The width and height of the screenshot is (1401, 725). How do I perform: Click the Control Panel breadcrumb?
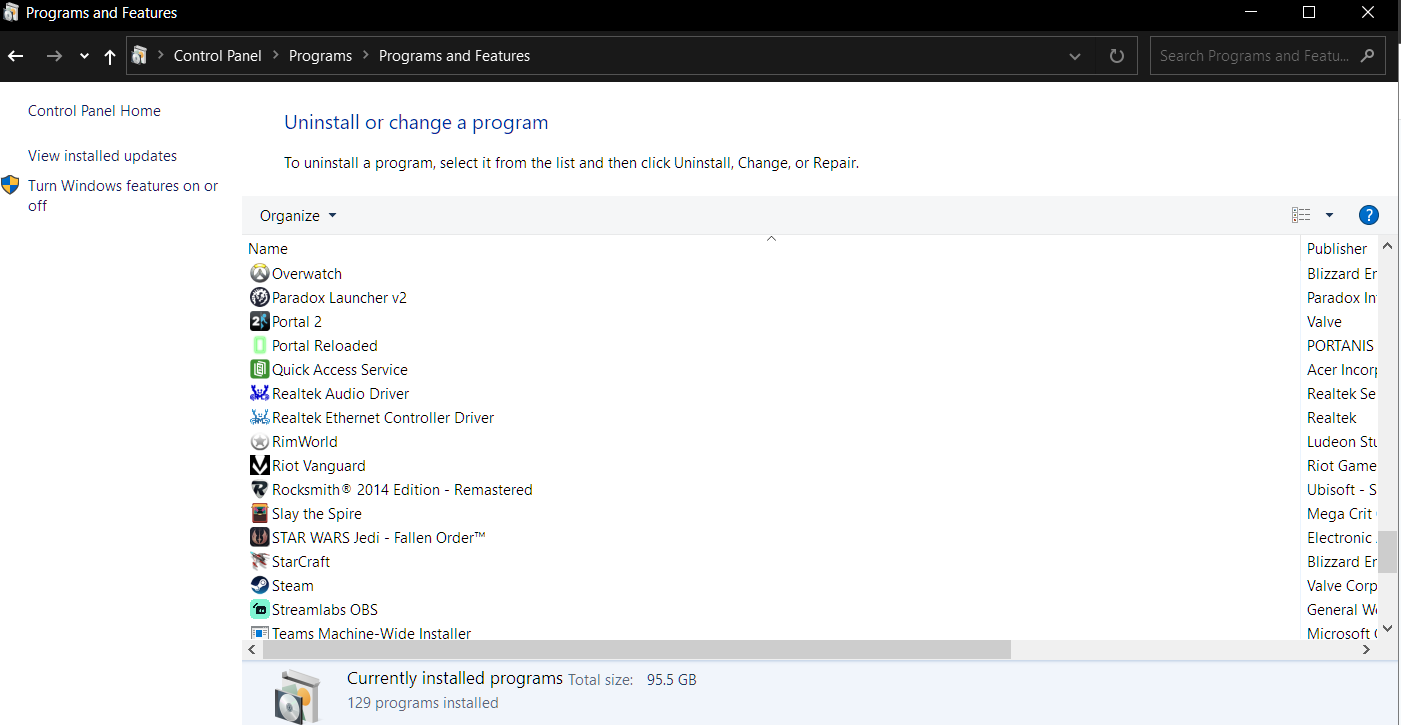click(217, 56)
